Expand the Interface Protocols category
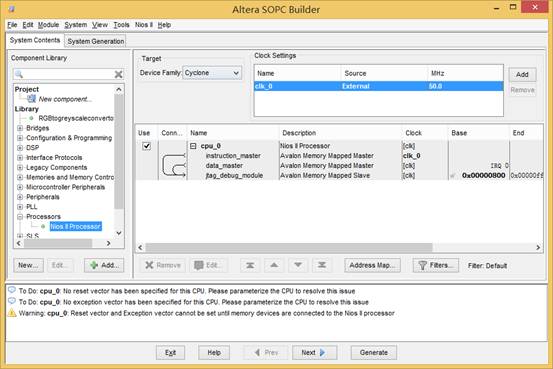This screenshot has height=369, width=553. pyautogui.click(x=20, y=158)
